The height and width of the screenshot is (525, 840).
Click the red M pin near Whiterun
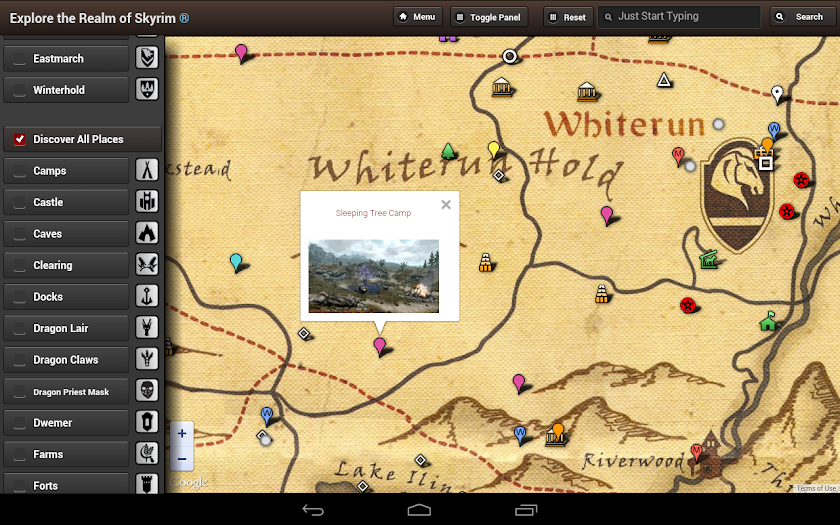(678, 156)
